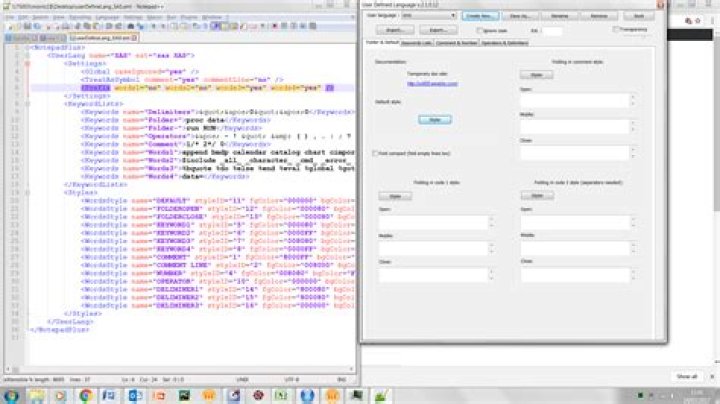Collapse the Styles fold marker on line 19
Screen dimensions: 720x404
(x=27, y=193)
